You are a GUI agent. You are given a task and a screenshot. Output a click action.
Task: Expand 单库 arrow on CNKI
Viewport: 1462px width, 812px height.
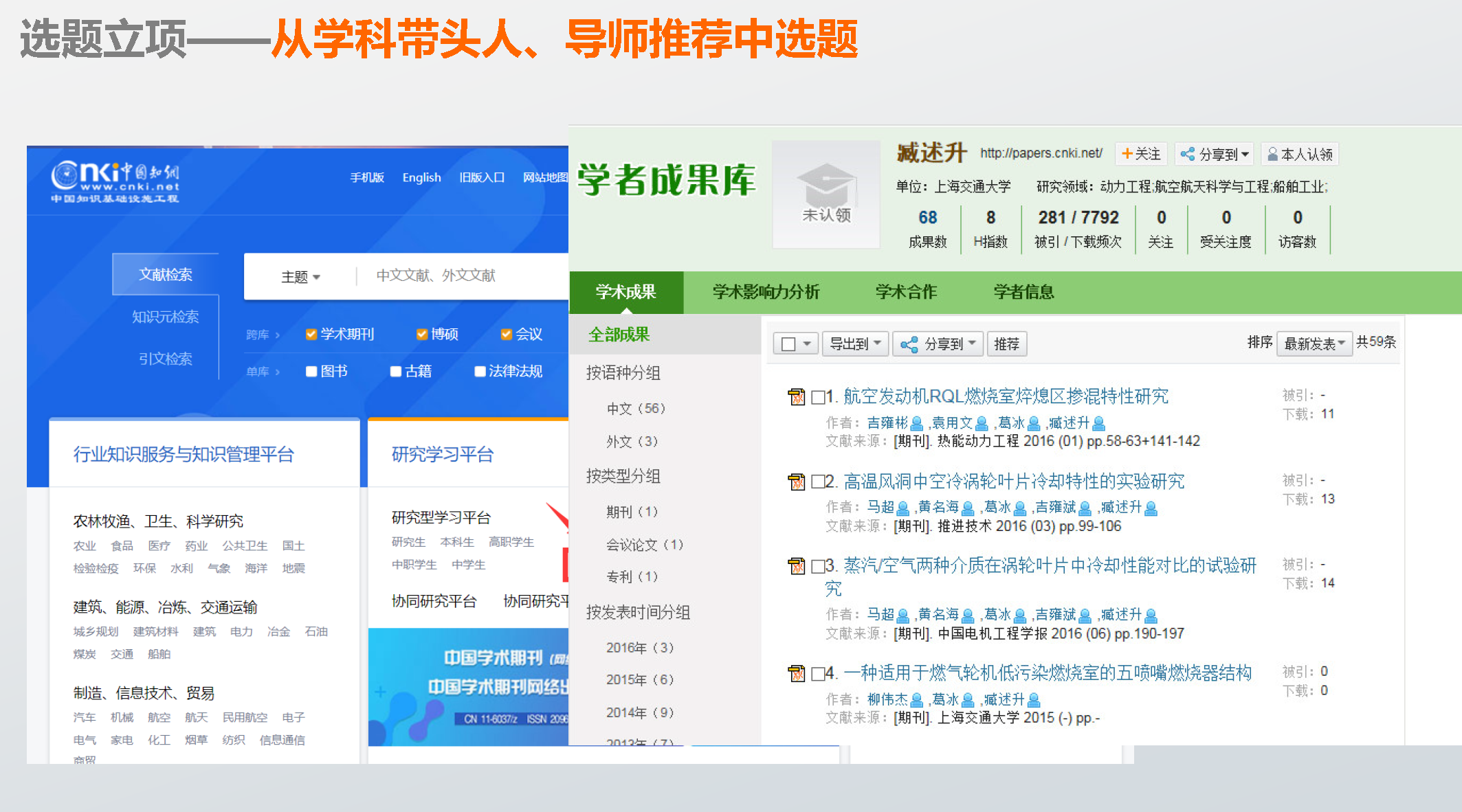tap(278, 372)
